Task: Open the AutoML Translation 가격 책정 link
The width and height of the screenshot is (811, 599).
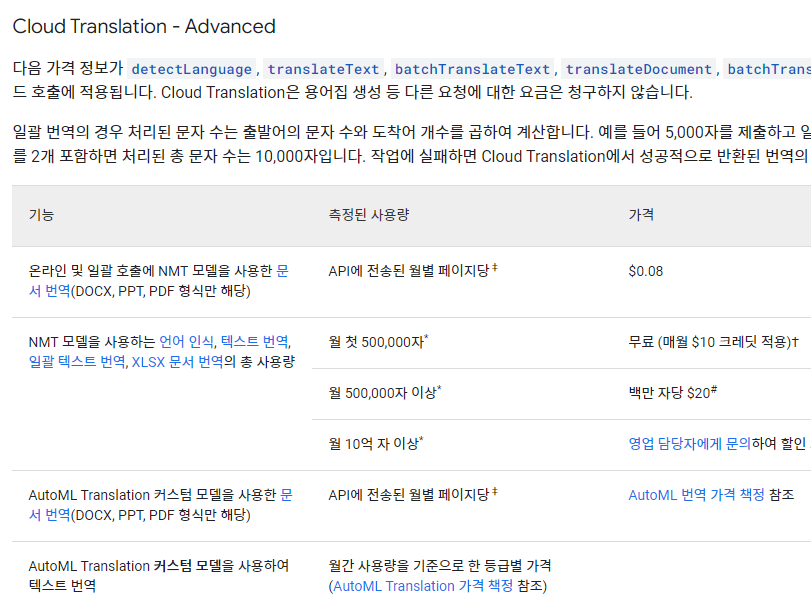Action: (x=423, y=586)
